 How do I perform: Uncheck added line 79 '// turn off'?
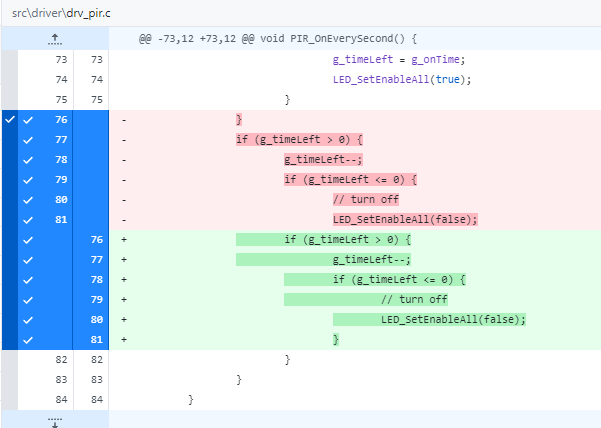28,300
